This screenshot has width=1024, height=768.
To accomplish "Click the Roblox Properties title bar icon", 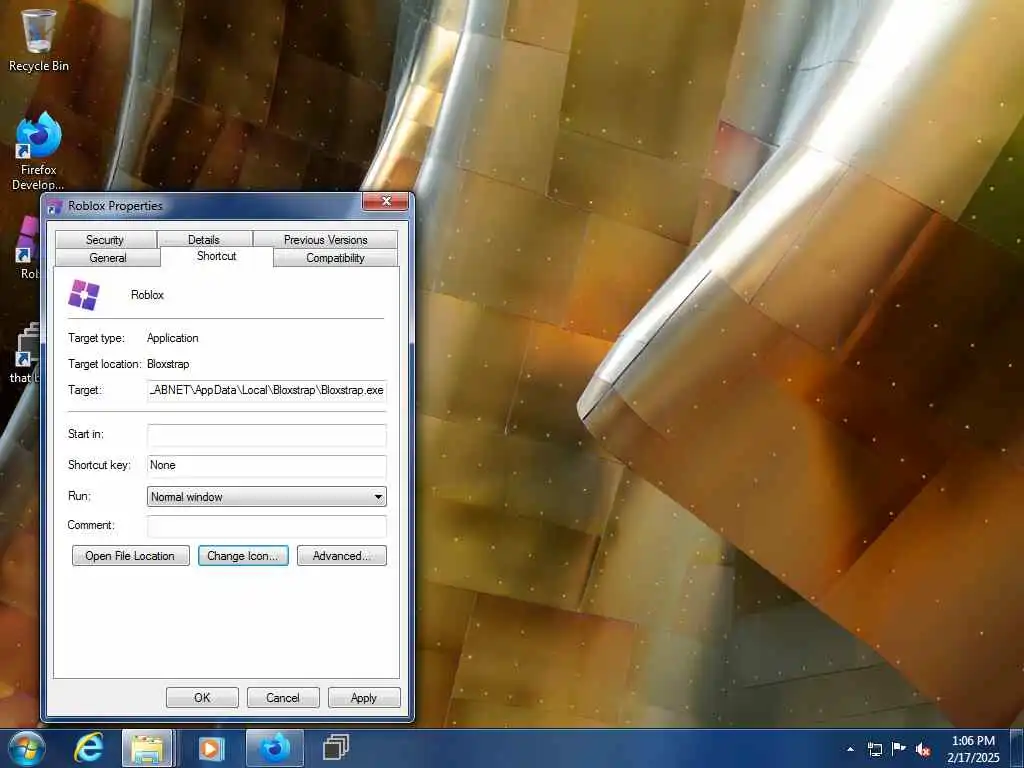I will pyautogui.click(x=56, y=206).
